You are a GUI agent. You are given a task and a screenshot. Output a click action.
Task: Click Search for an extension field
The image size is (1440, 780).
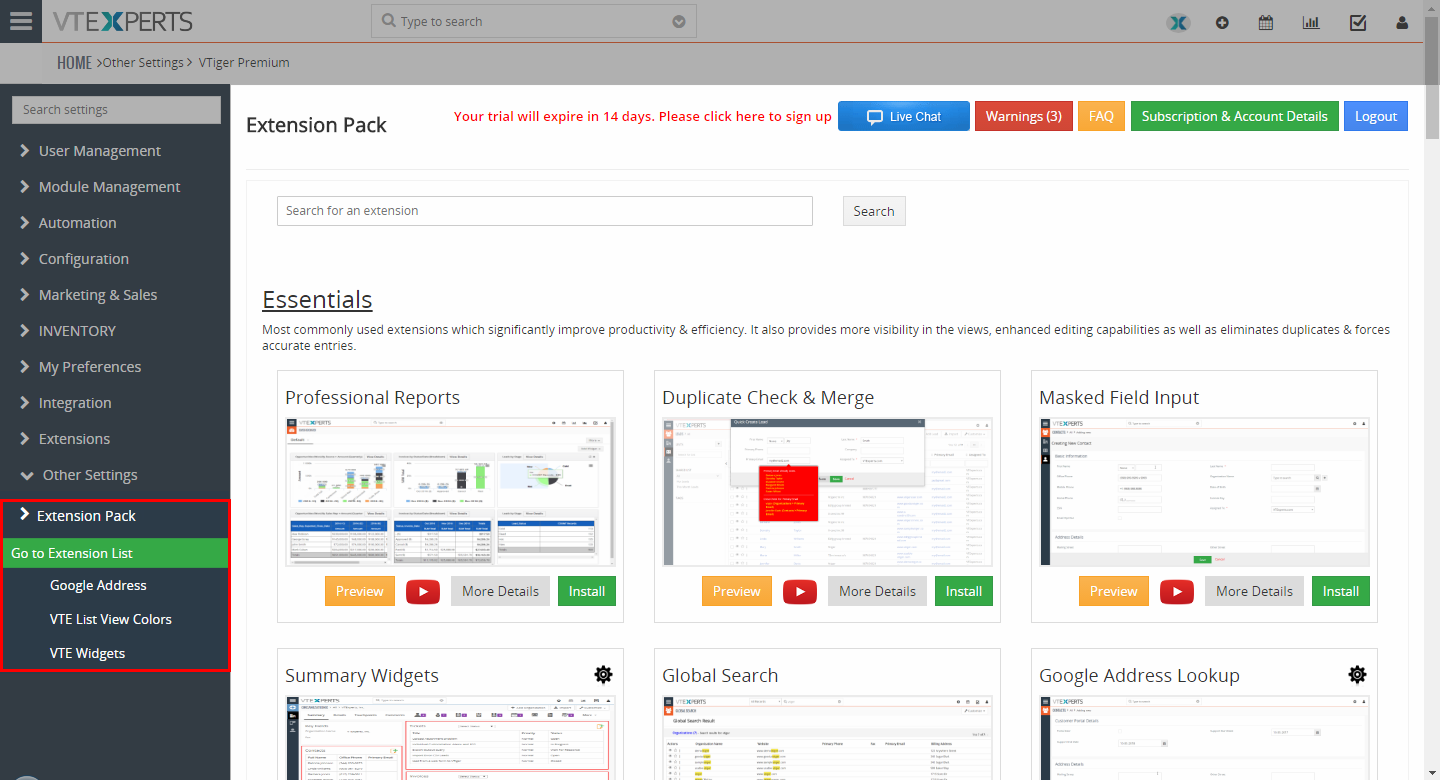point(545,211)
